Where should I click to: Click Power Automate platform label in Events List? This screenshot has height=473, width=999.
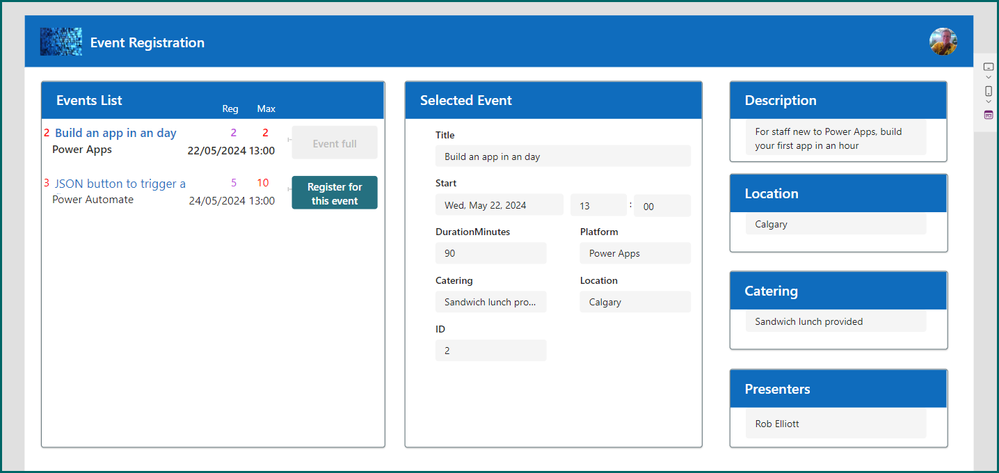(x=93, y=200)
